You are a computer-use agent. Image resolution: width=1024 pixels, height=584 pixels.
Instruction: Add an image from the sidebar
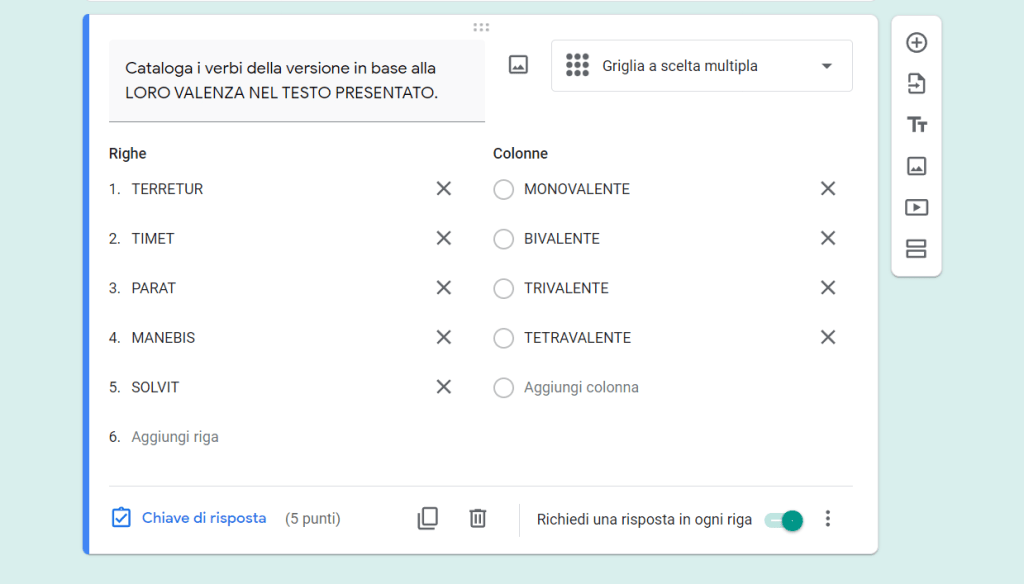click(916, 166)
